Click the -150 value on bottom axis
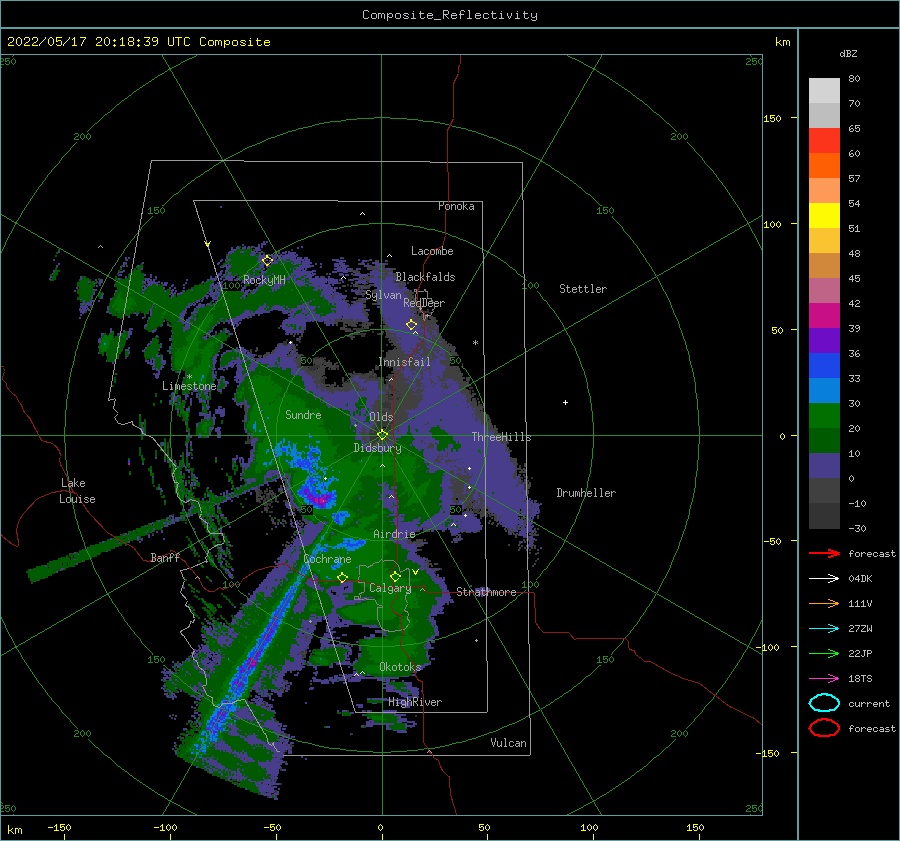The width and height of the screenshot is (900, 841). (x=60, y=827)
